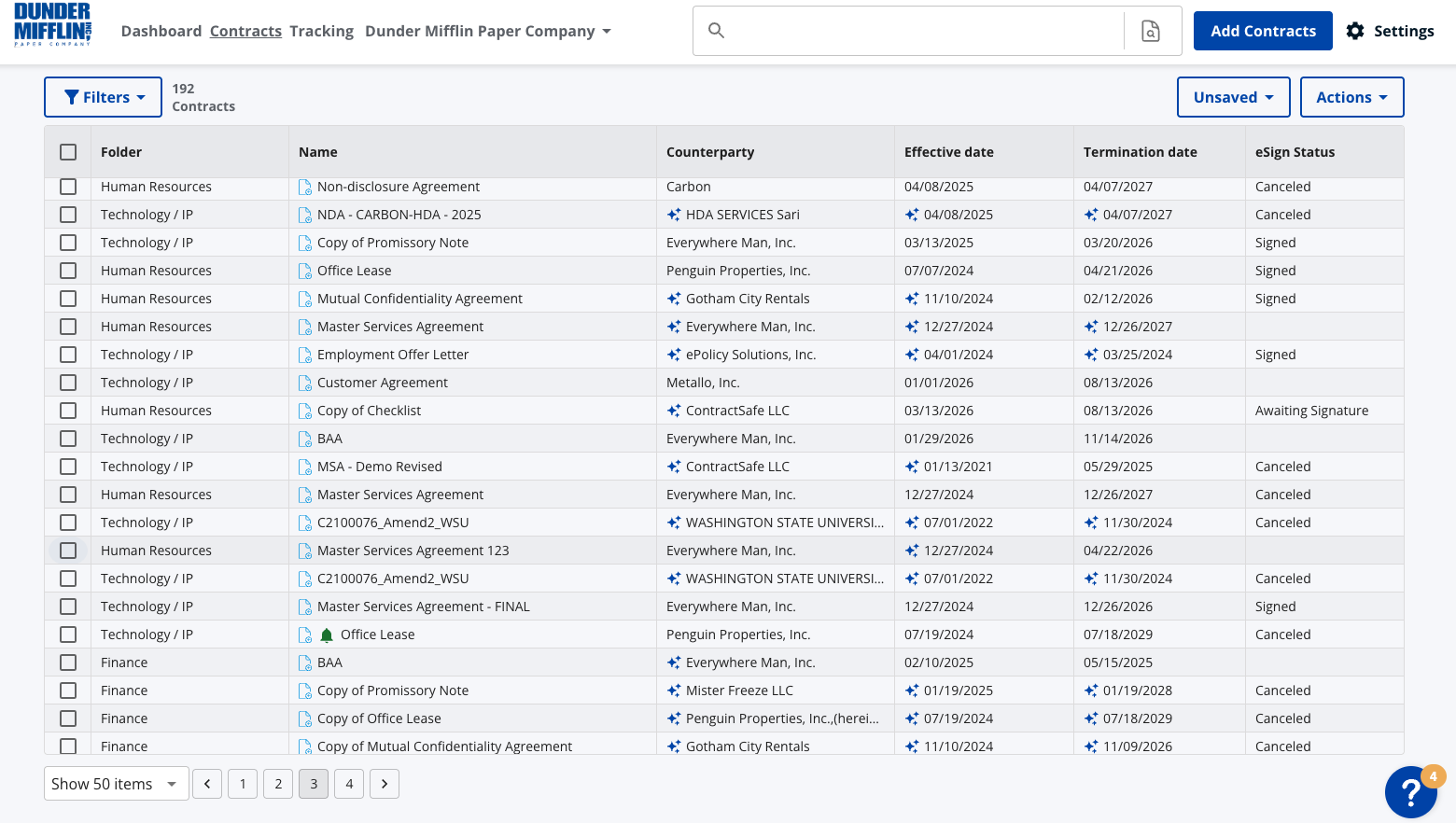1456x823 pixels.
Task: Check the box for Master Services Agreement 123
Action: [68, 551]
